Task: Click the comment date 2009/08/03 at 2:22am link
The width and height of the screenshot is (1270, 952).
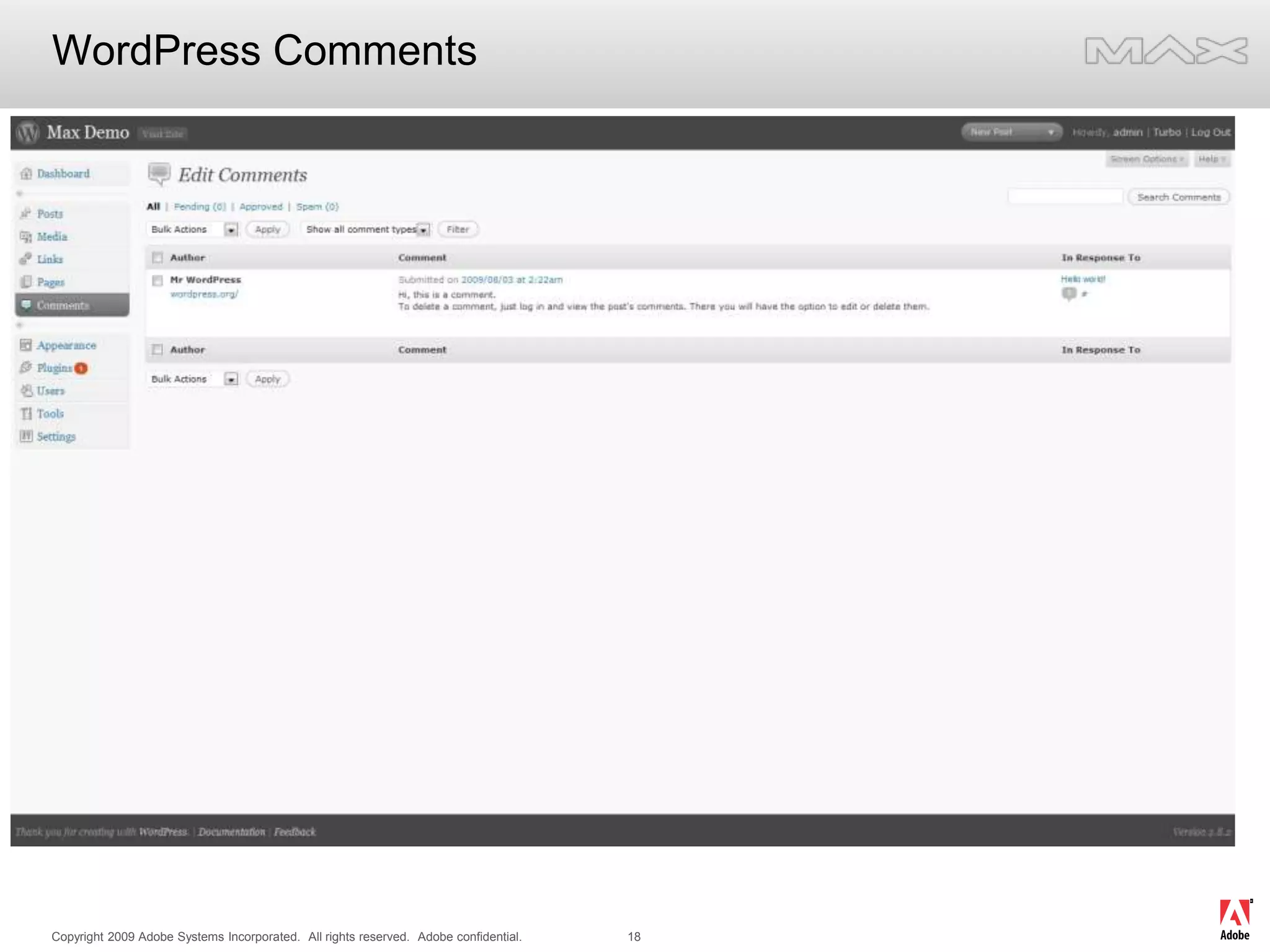Action: pyautogui.click(x=512, y=280)
